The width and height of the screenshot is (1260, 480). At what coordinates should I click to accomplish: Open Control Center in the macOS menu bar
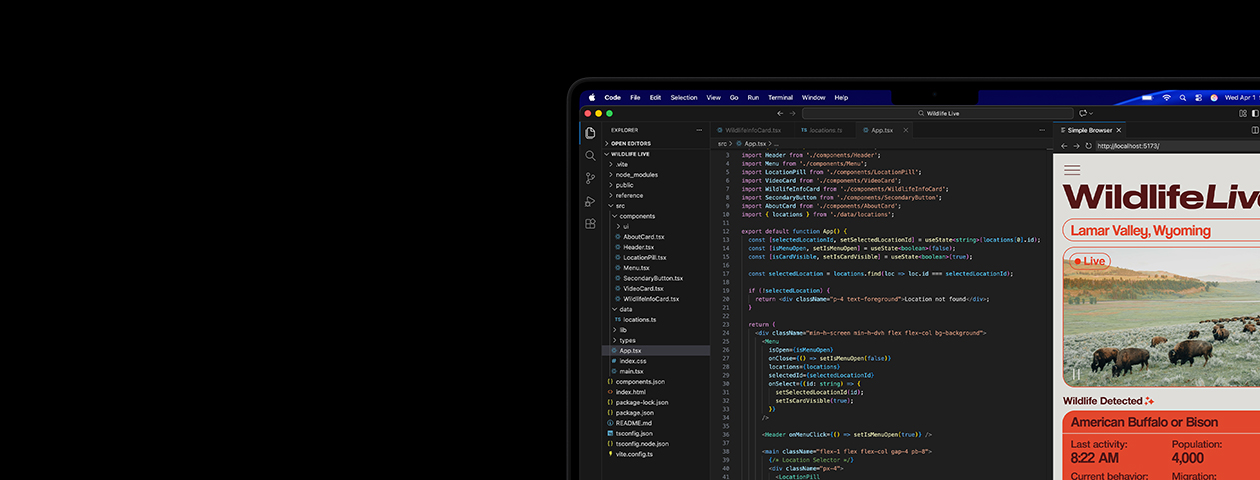[x=1198, y=98]
